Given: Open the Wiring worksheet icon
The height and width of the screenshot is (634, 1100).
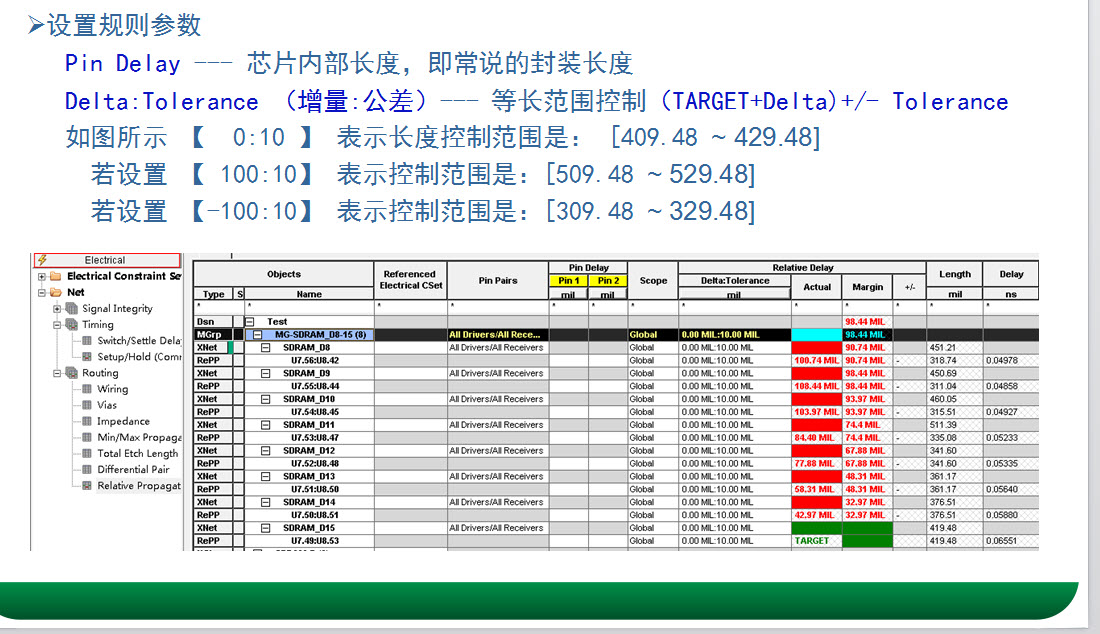Looking at the screenshot, I should point(87,389).
